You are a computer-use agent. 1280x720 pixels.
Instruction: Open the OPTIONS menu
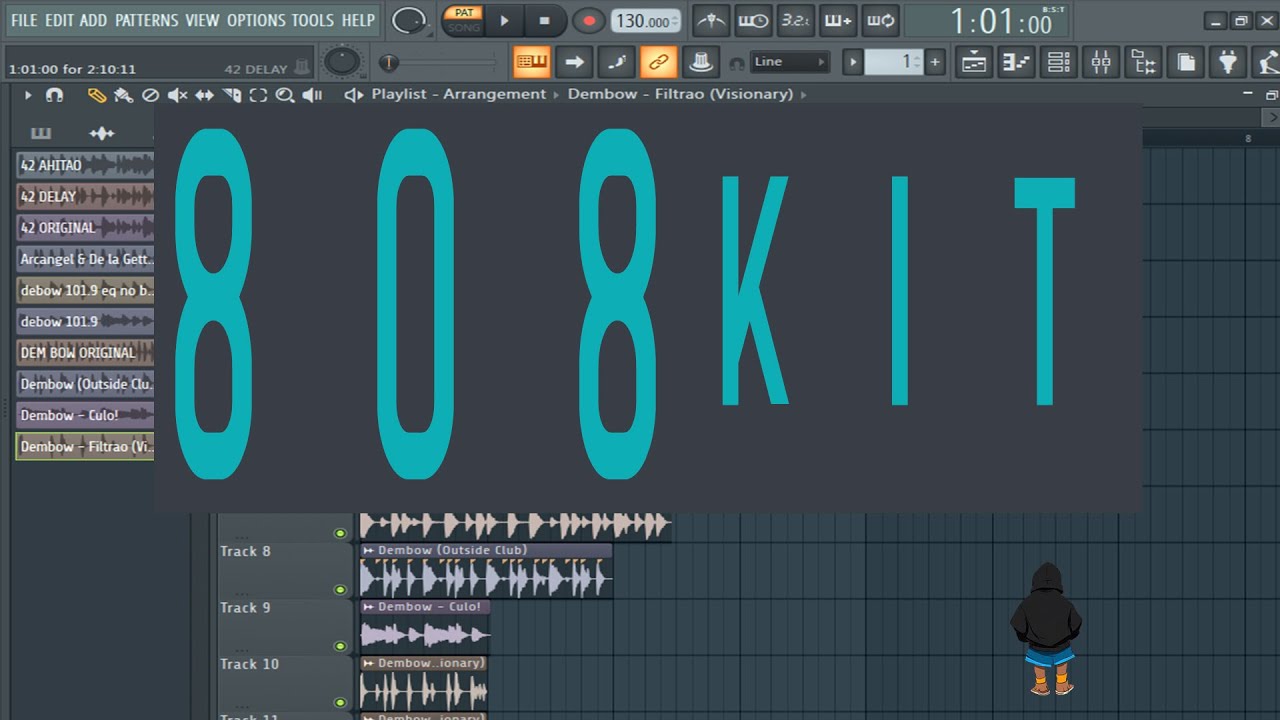point(256,20)
